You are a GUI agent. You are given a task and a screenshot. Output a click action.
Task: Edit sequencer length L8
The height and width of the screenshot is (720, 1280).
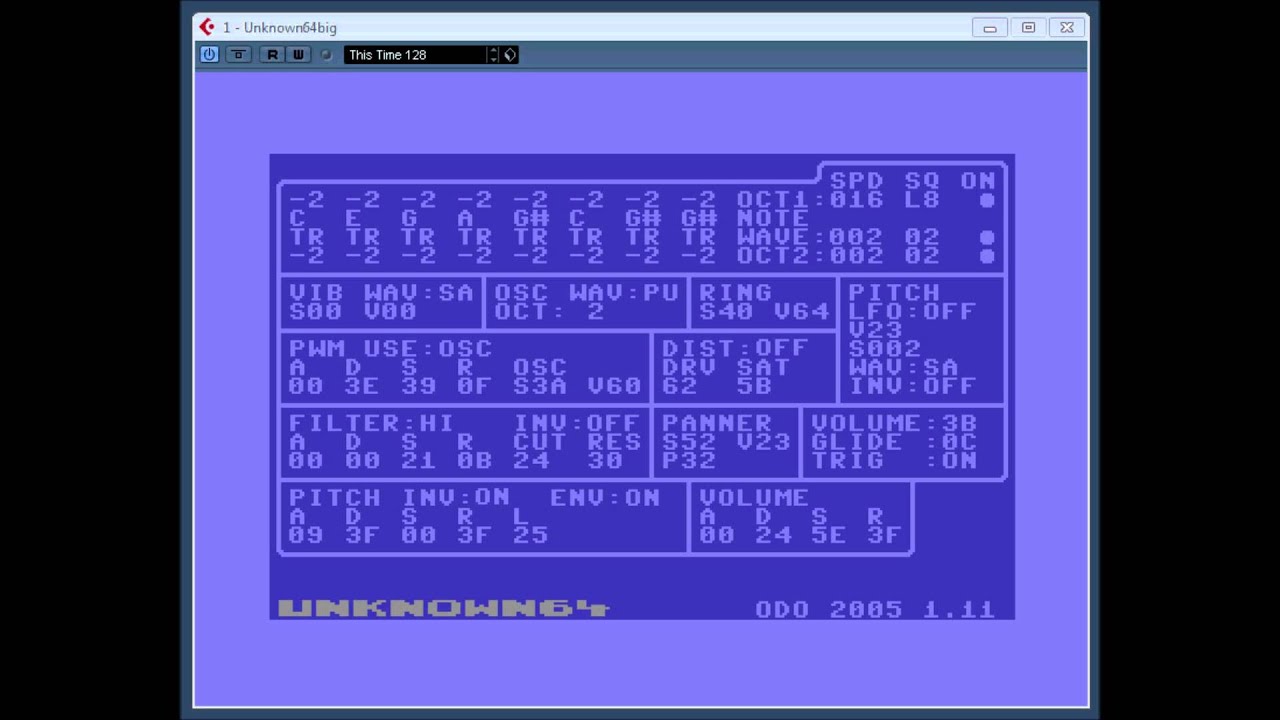922,200
